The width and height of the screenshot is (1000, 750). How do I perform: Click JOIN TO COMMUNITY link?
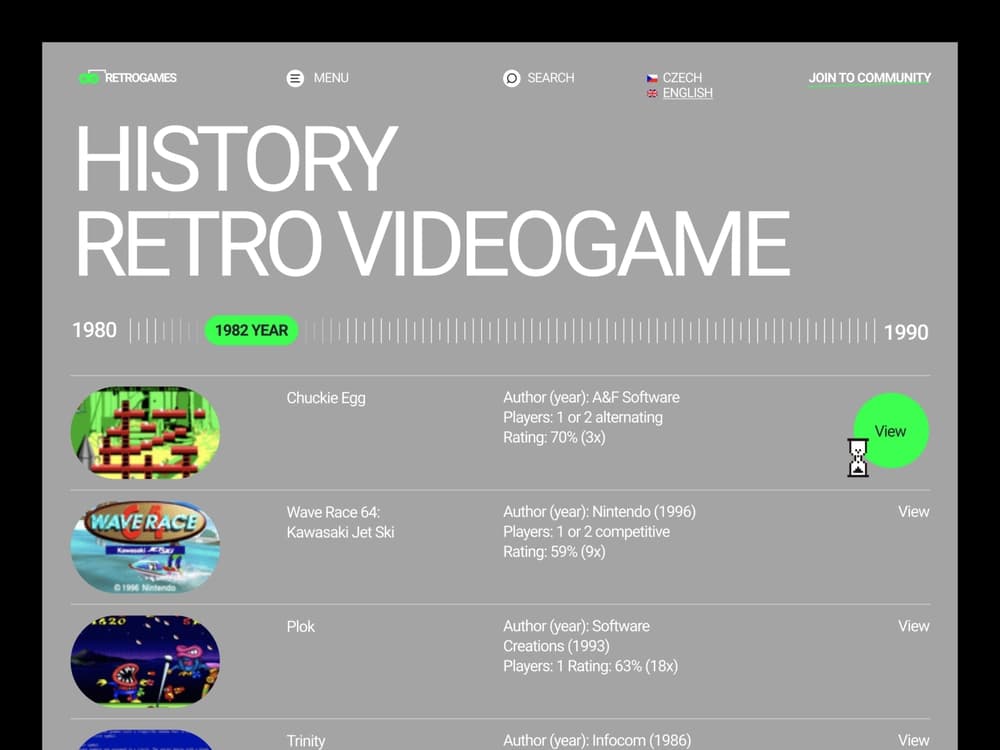pos(870,78)
